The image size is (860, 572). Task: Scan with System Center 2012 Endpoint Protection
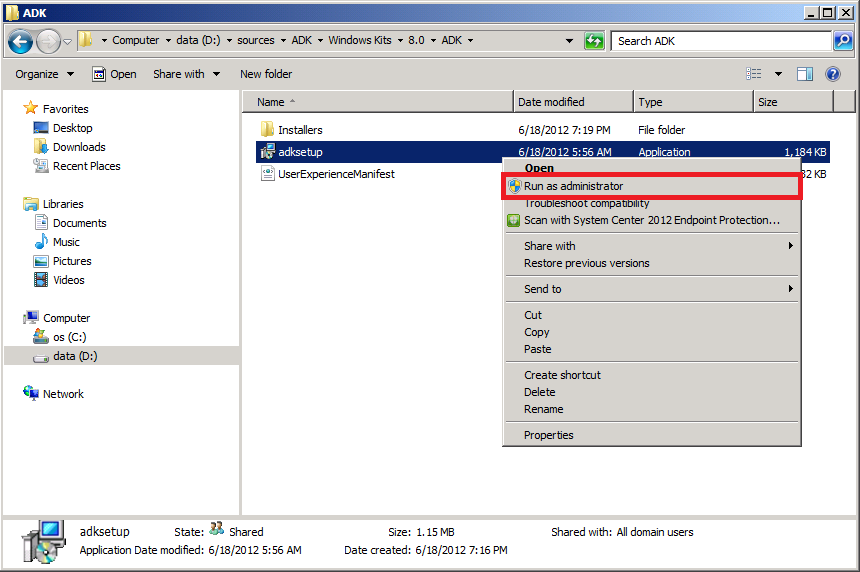point(652,220)
